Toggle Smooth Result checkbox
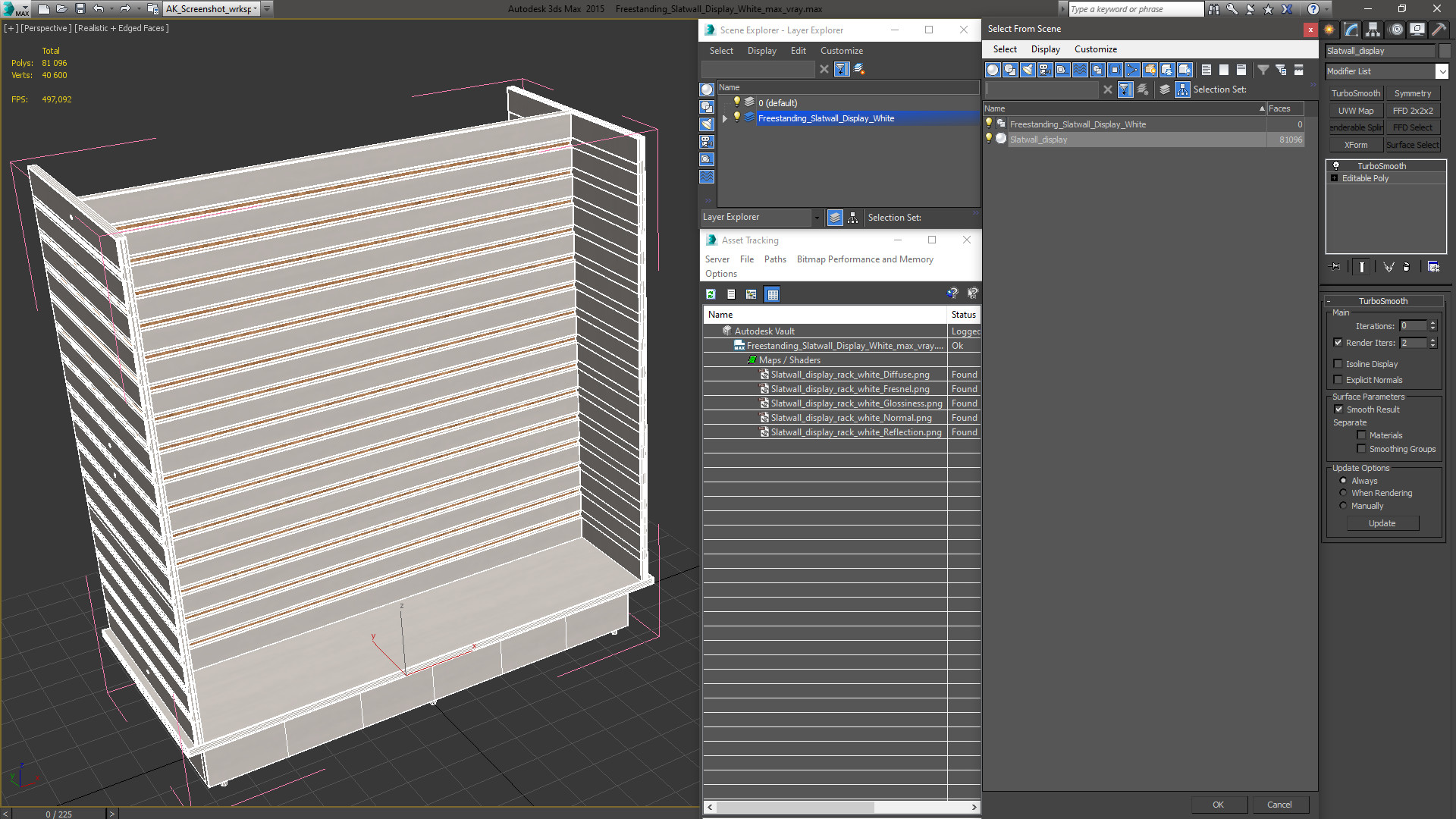This screenshot has width=1456, height=819. (1338, 409)
